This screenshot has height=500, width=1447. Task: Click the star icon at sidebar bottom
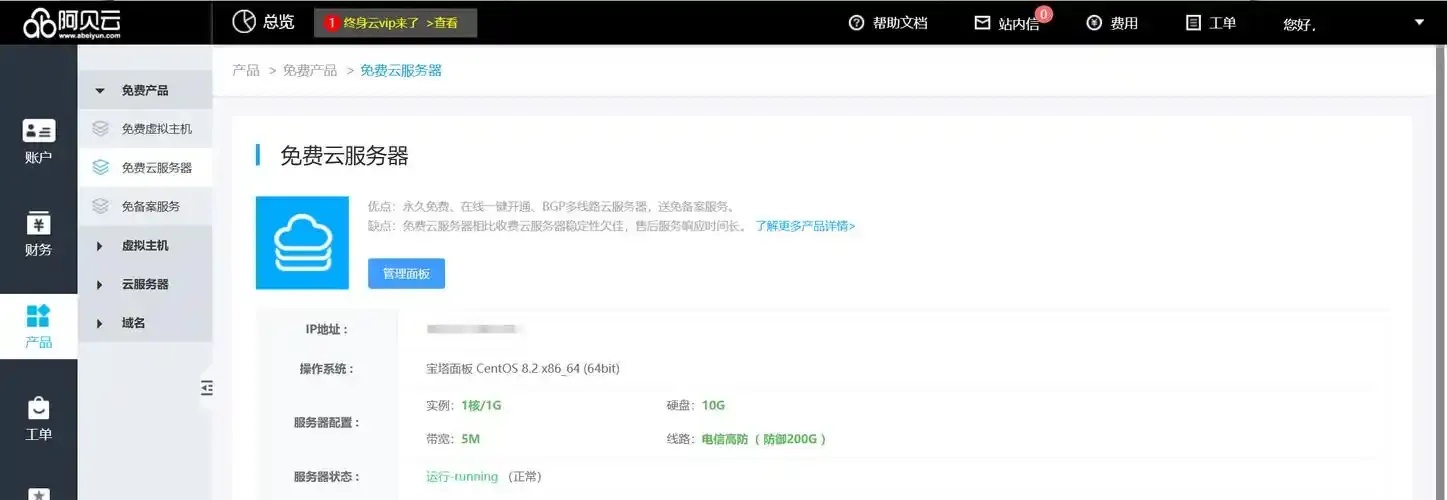pyautogui.click(x=38, y=494)
